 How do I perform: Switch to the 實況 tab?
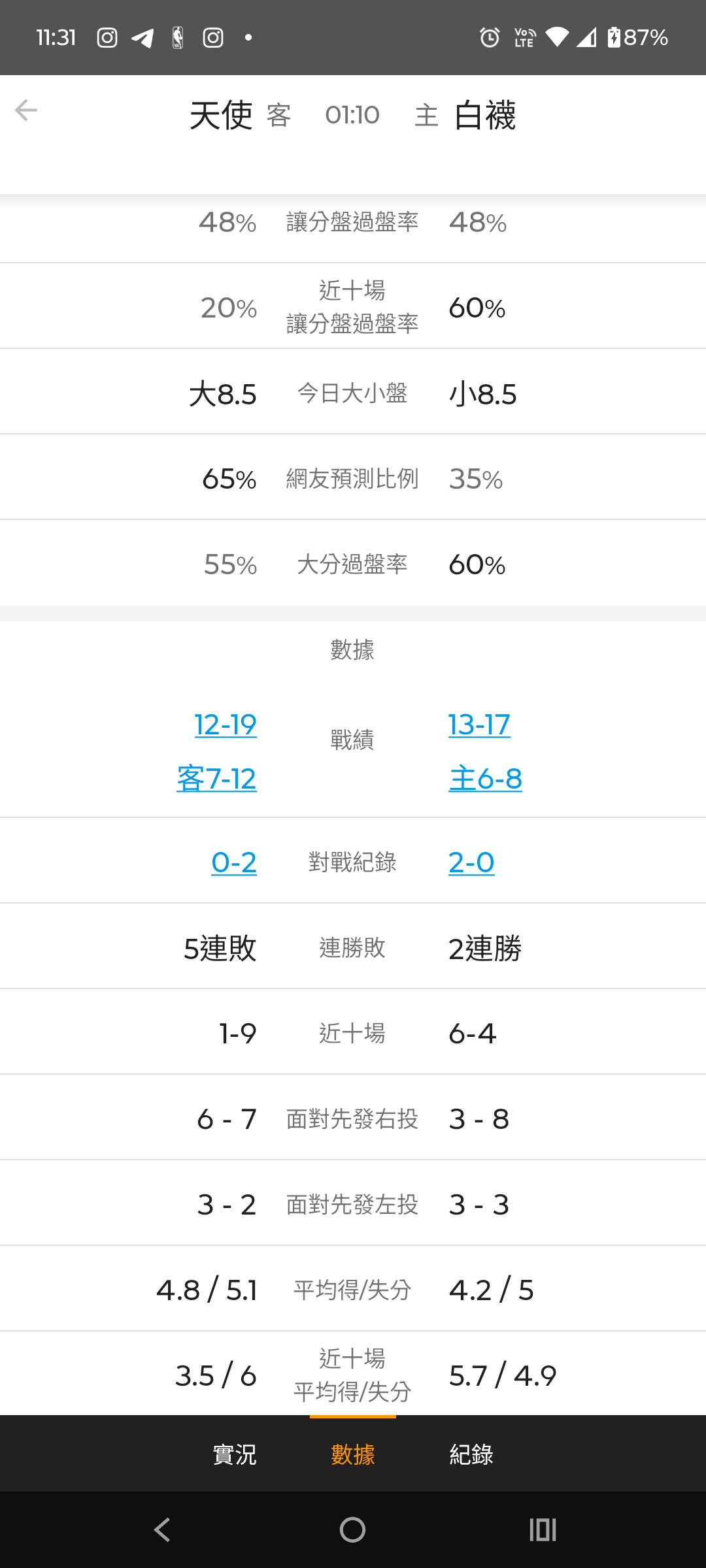pyautogui.click(x=235, y=1455)
